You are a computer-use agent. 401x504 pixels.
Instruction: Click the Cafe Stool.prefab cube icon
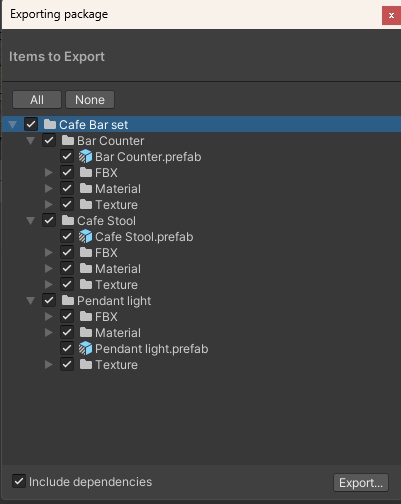click(x=85, y=236)
